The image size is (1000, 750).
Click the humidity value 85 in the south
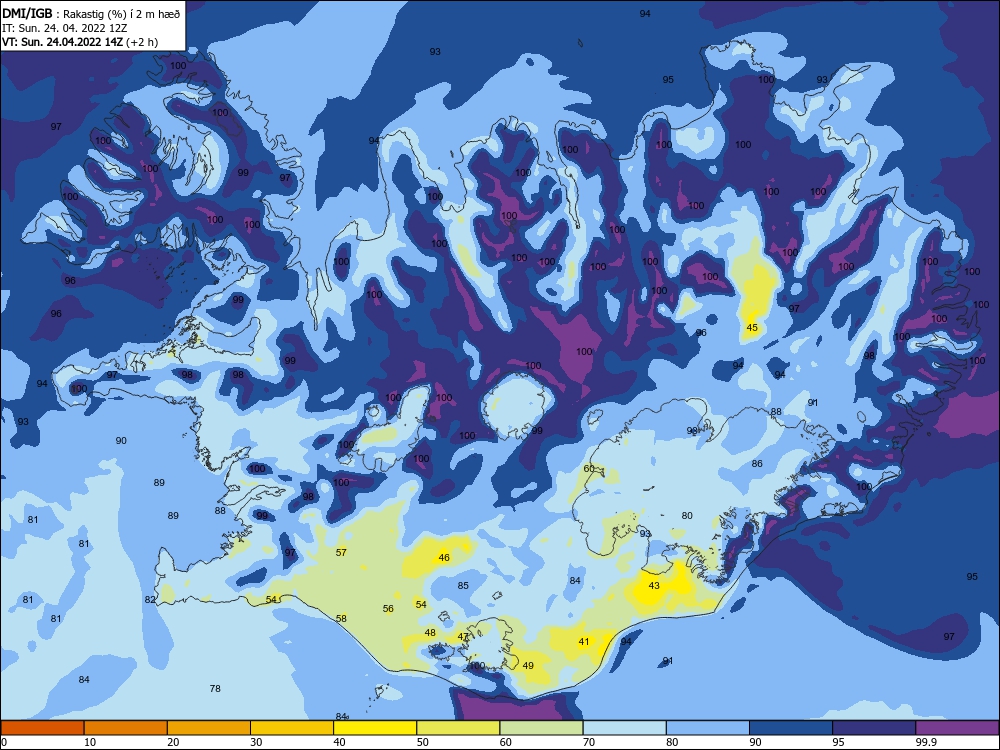463,585
